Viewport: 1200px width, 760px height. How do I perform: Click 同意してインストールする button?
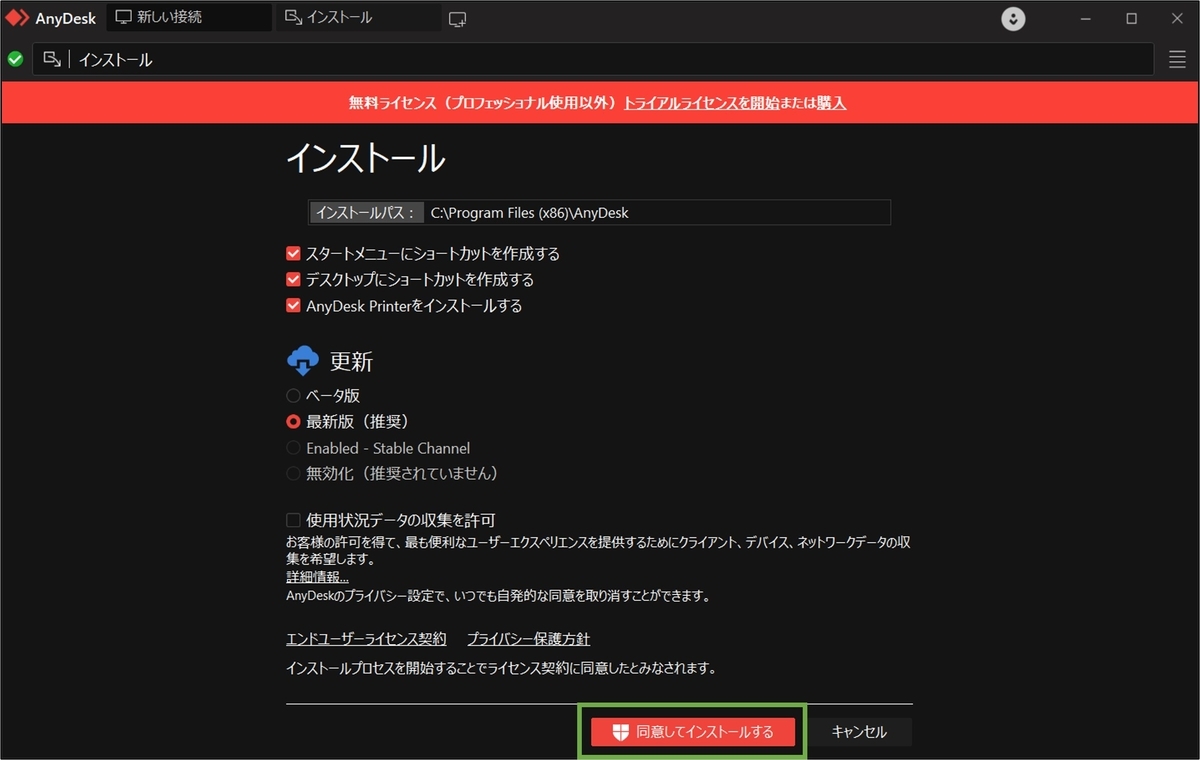[x=693, y=732]
